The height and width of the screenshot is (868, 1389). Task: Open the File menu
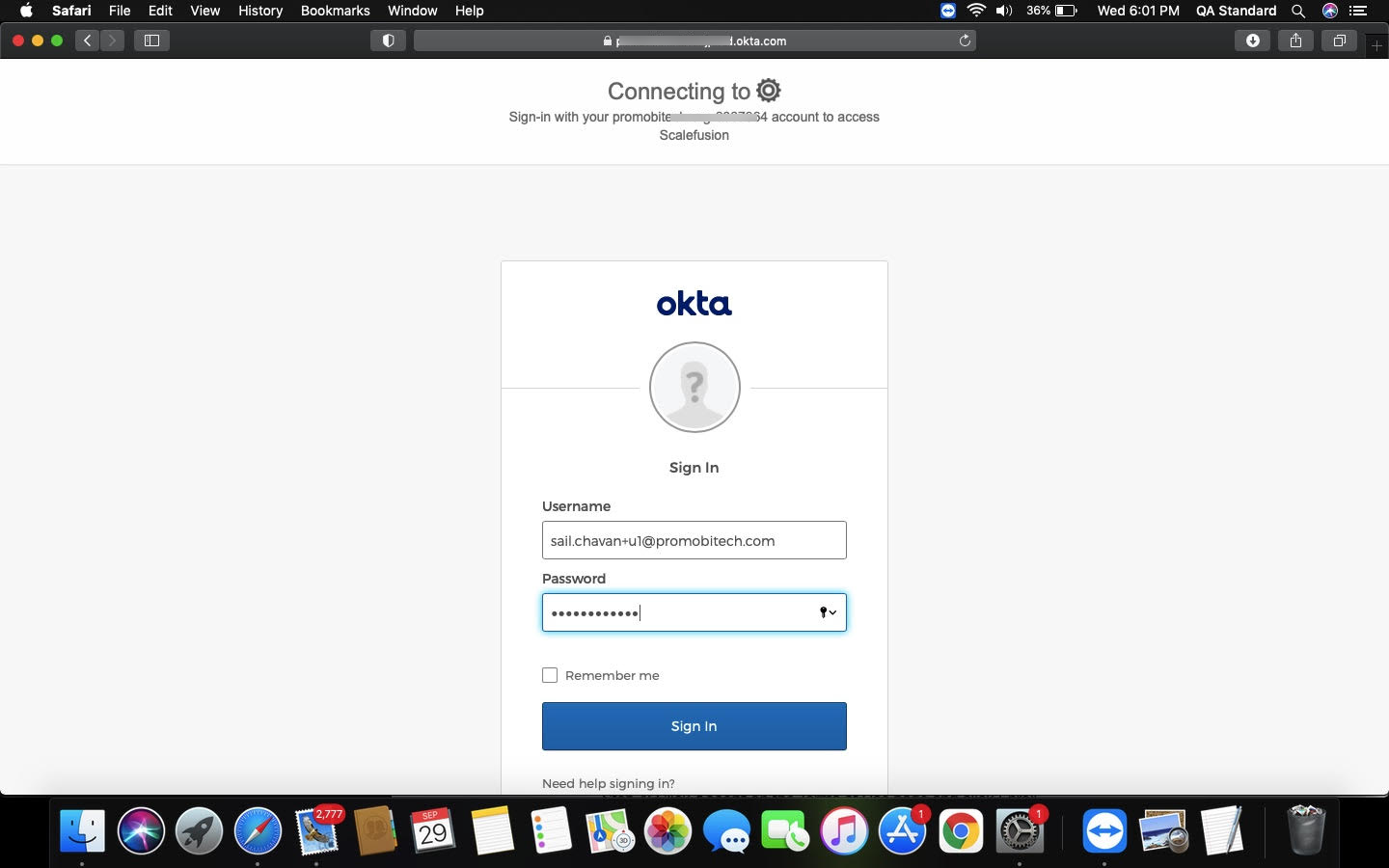(120, 11)
